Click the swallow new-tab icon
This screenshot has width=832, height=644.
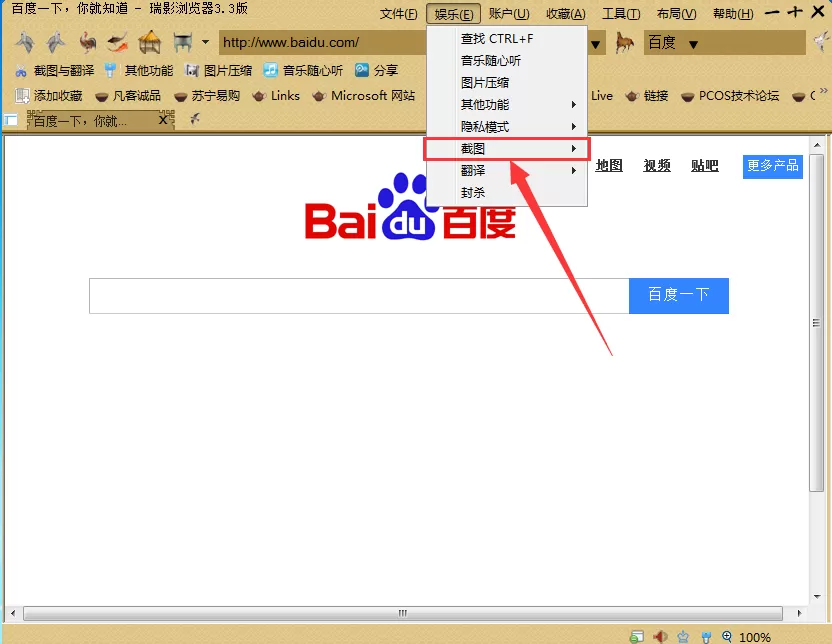195,119
